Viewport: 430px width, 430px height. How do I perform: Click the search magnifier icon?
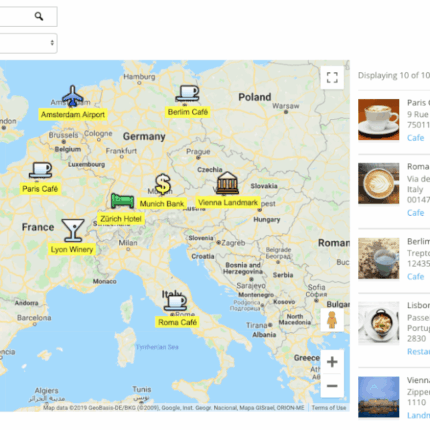39,16
